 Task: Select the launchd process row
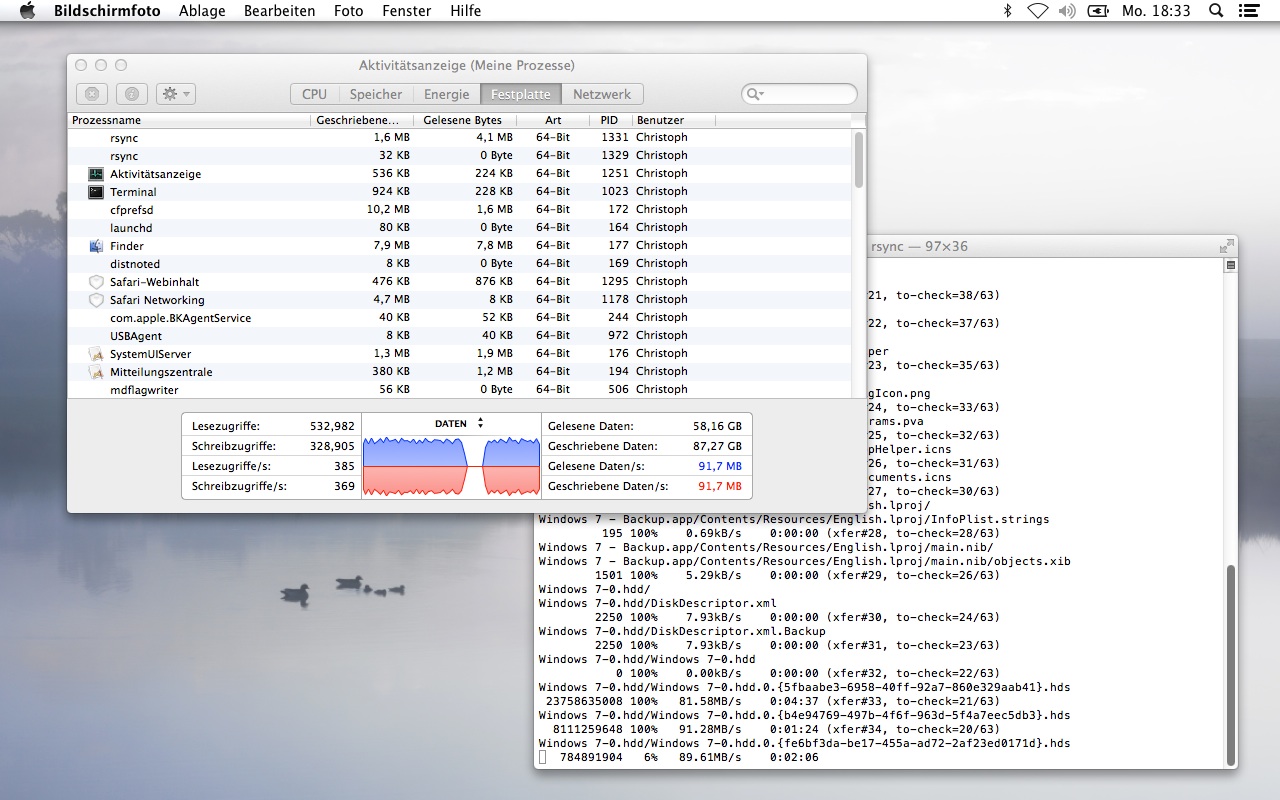click(459, 228)
